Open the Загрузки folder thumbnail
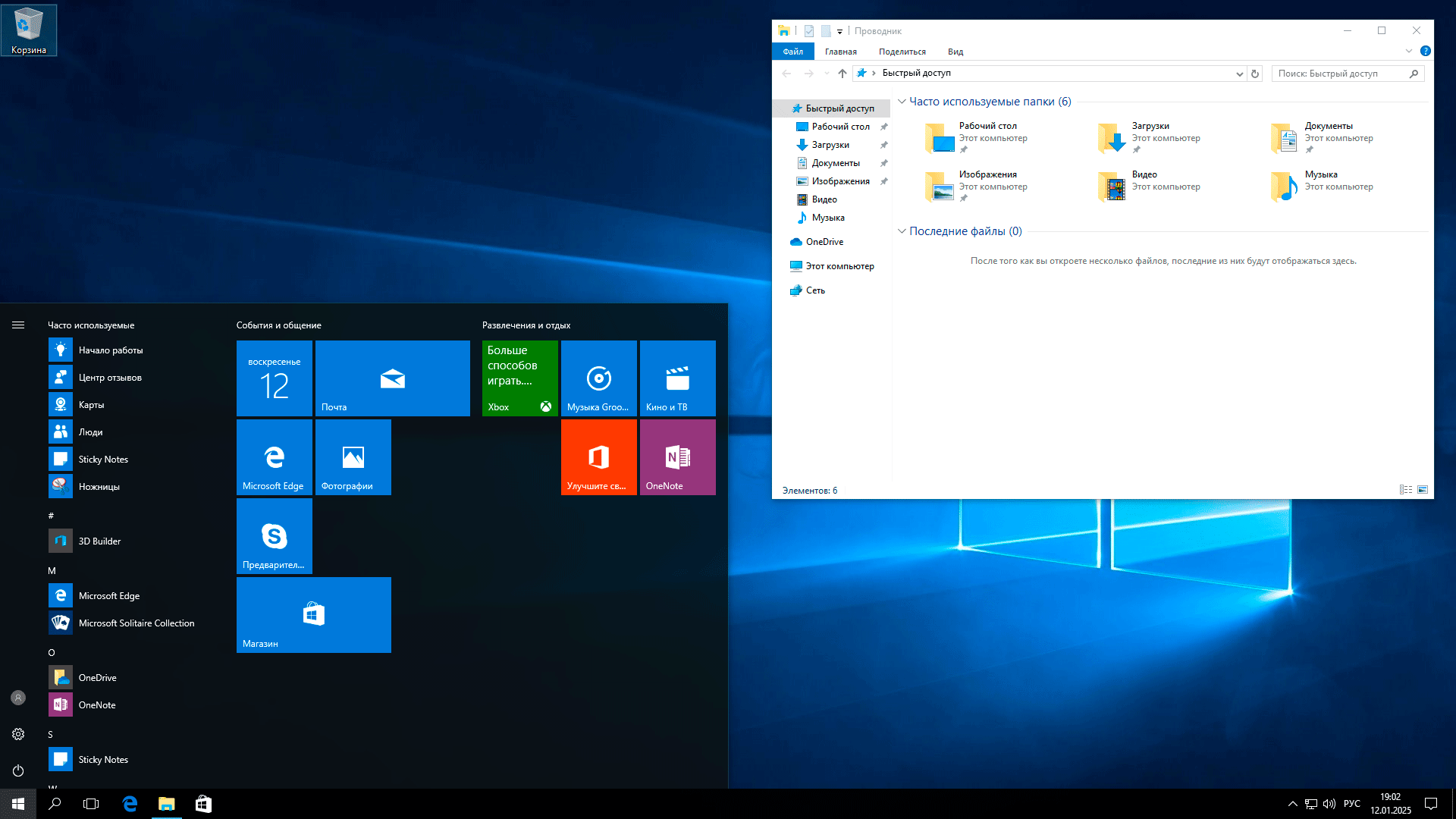This screenshot has height=819, width=1456. click(x=1112, y=138)
